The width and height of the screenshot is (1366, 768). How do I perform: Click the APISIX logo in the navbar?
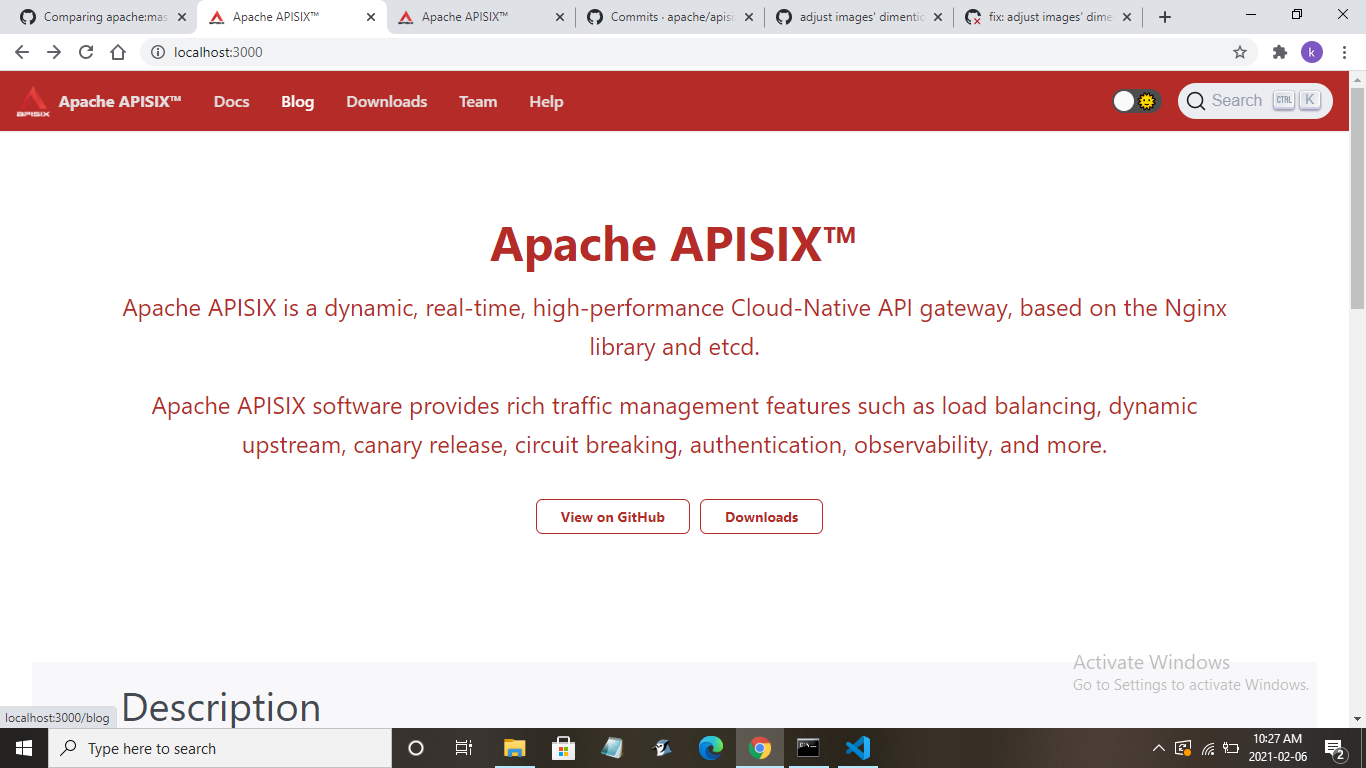[x=33, y=101]
